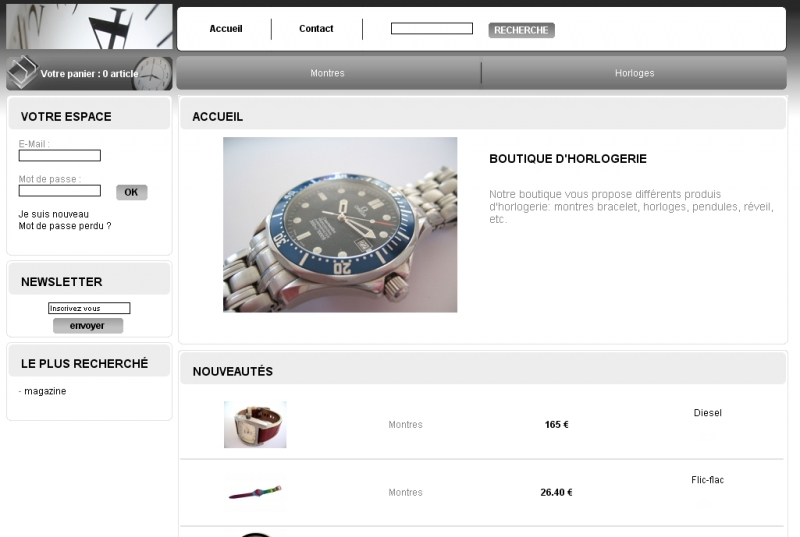The height and width of the screenshot is (537, 800).
Task: Open the Diesel product name link
Action: [707, 413]
